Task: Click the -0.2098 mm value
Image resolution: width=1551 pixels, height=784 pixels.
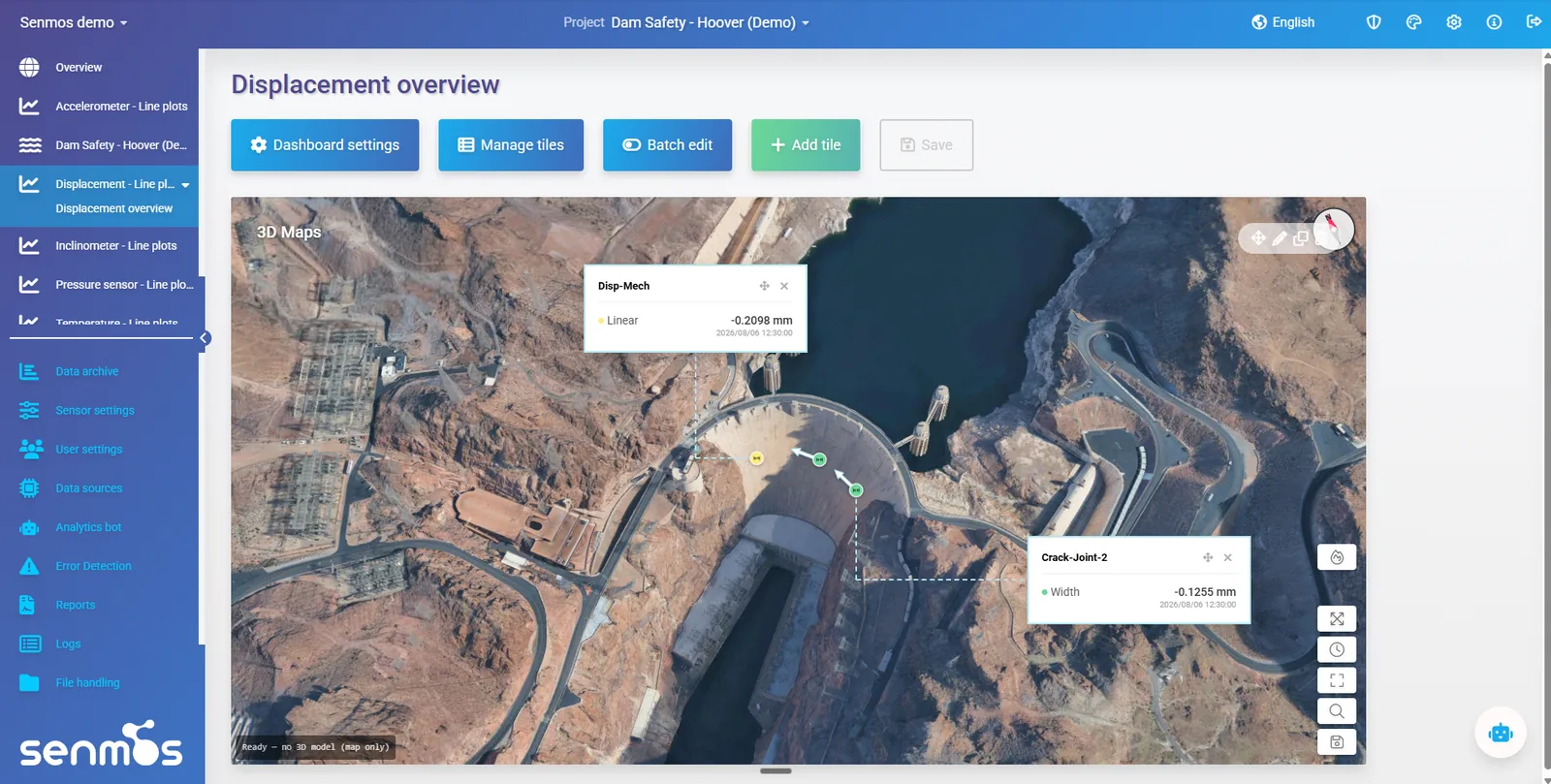Action: click(761, 320)
